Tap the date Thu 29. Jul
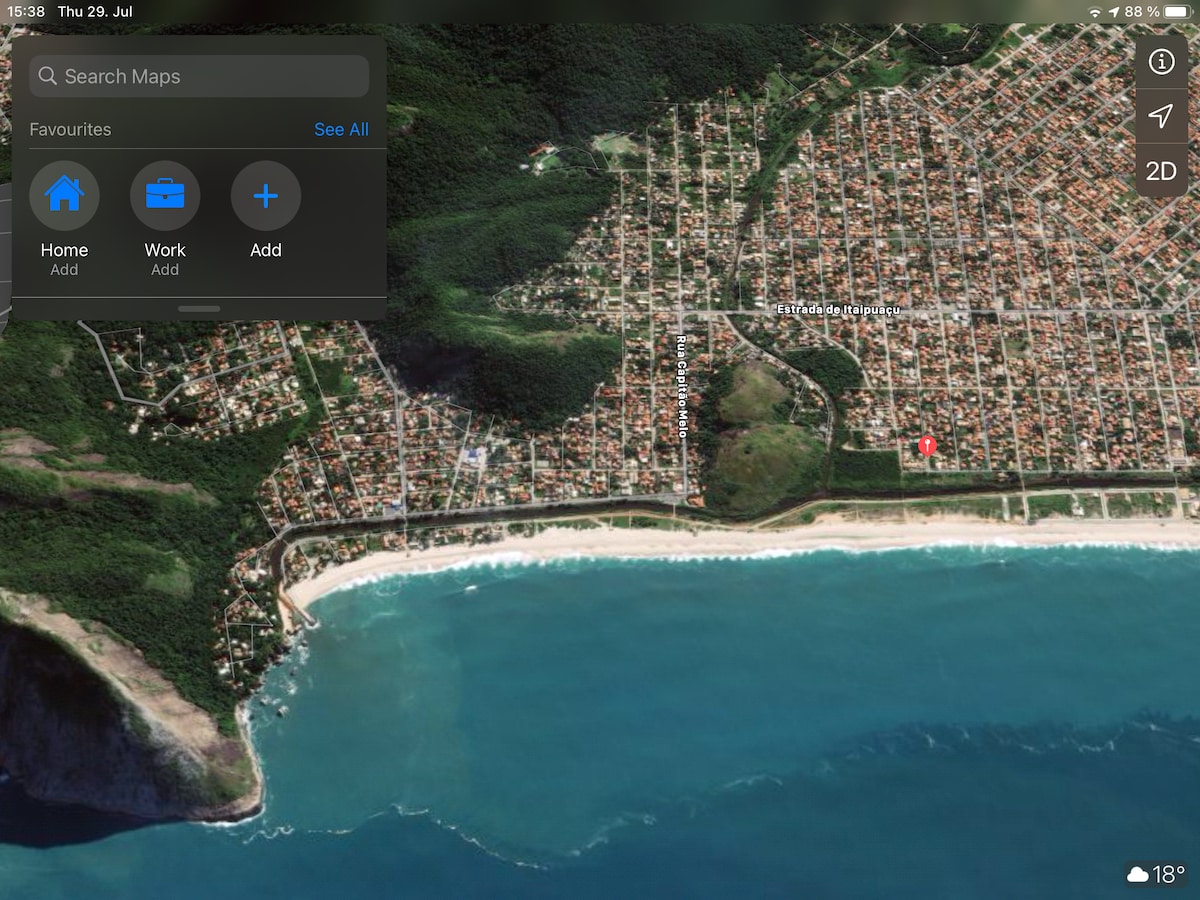Screen dimensions: 1200x900 point(95,12)
